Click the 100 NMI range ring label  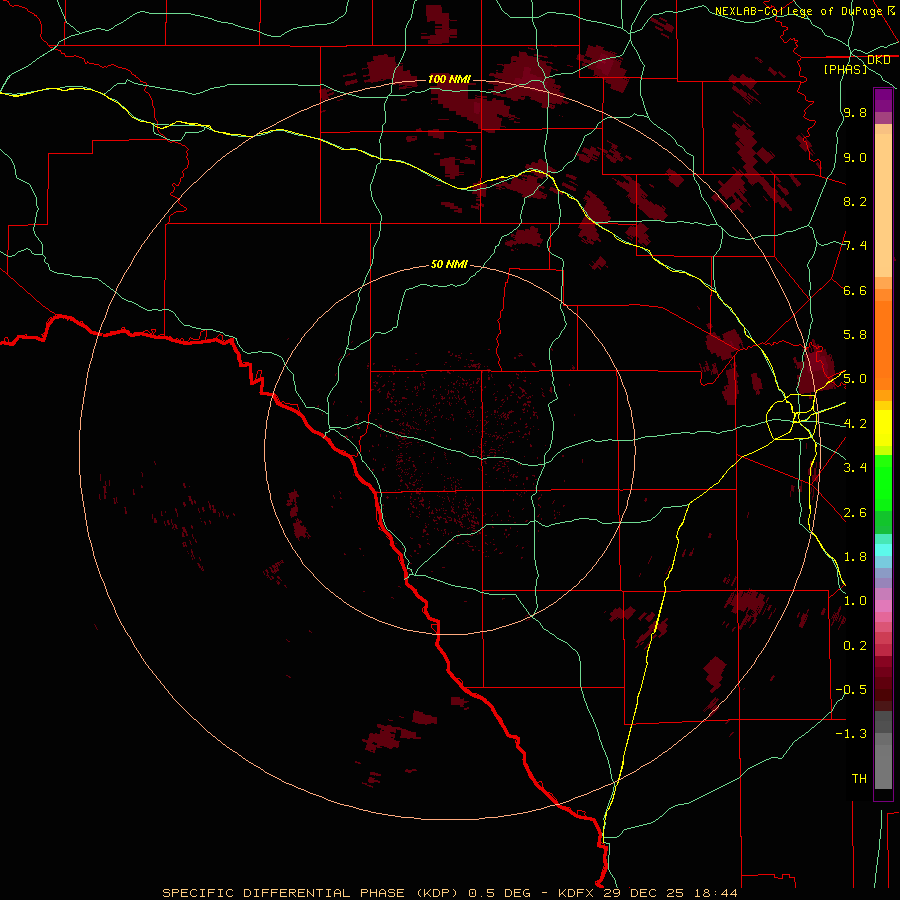point(449,79)
